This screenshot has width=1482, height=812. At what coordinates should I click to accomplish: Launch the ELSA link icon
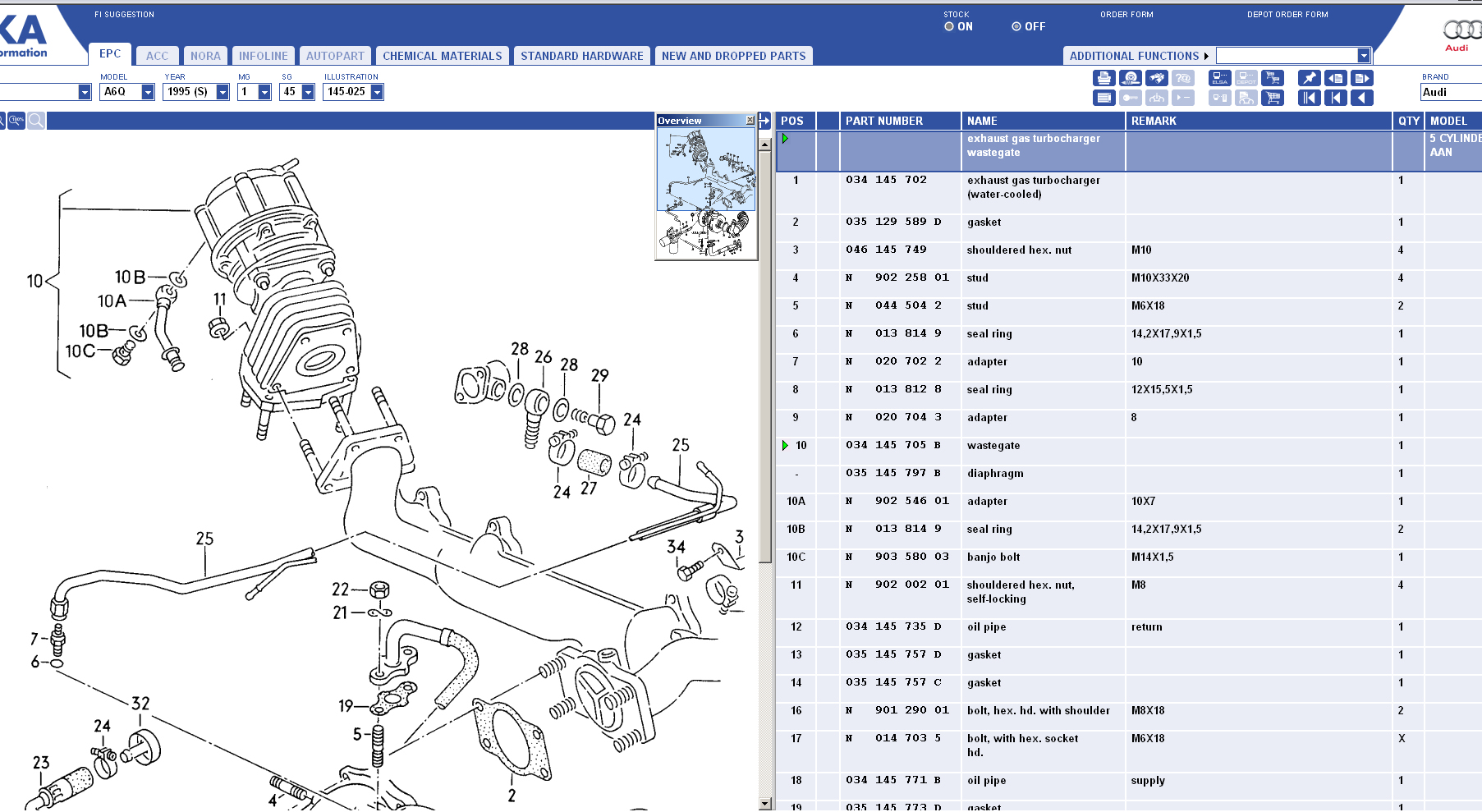1219,78
